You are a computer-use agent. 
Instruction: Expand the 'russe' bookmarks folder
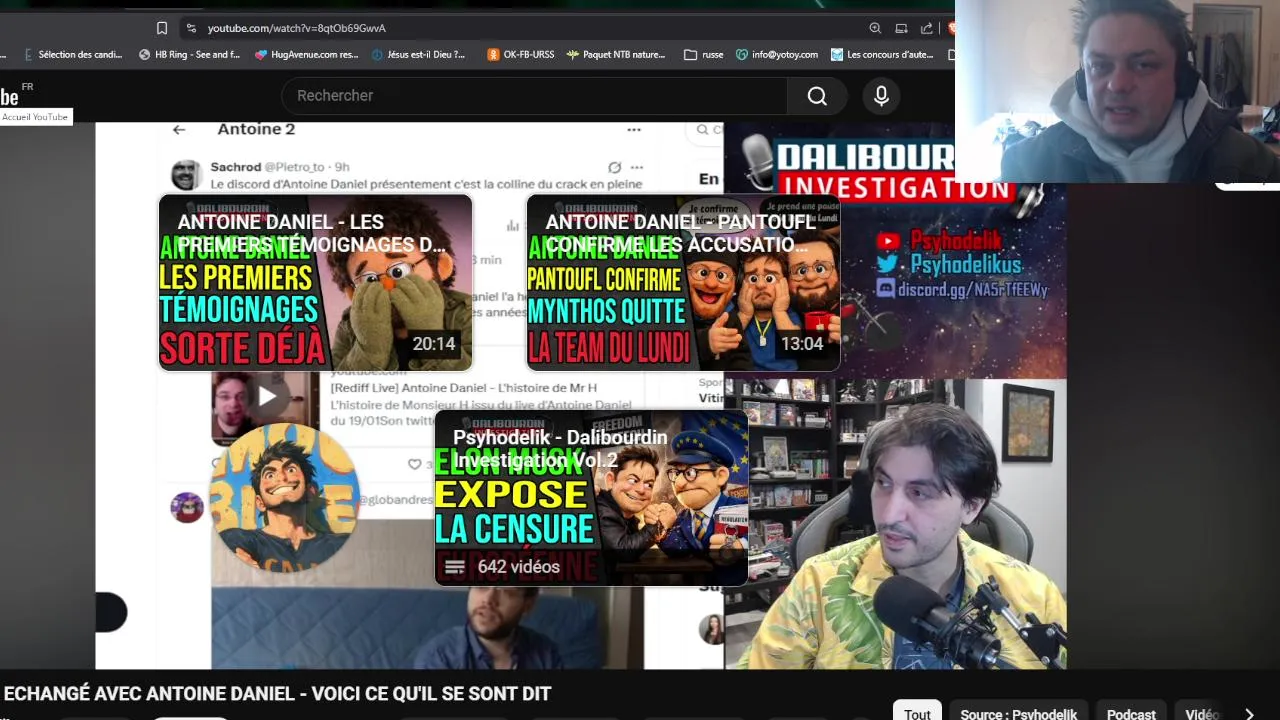[703, 55]
